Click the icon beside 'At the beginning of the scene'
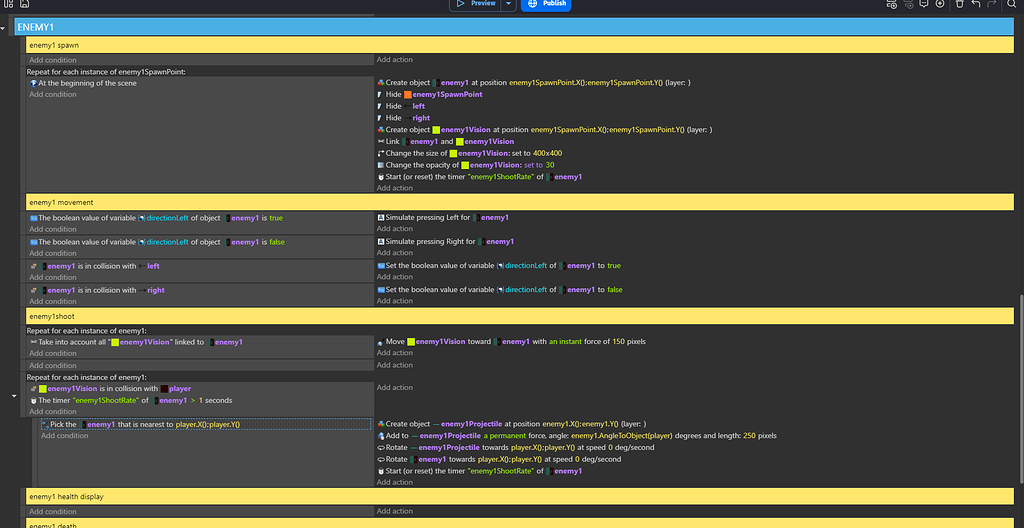The width and height of the screenshot is (1024, 528). [x=33, y=84]
